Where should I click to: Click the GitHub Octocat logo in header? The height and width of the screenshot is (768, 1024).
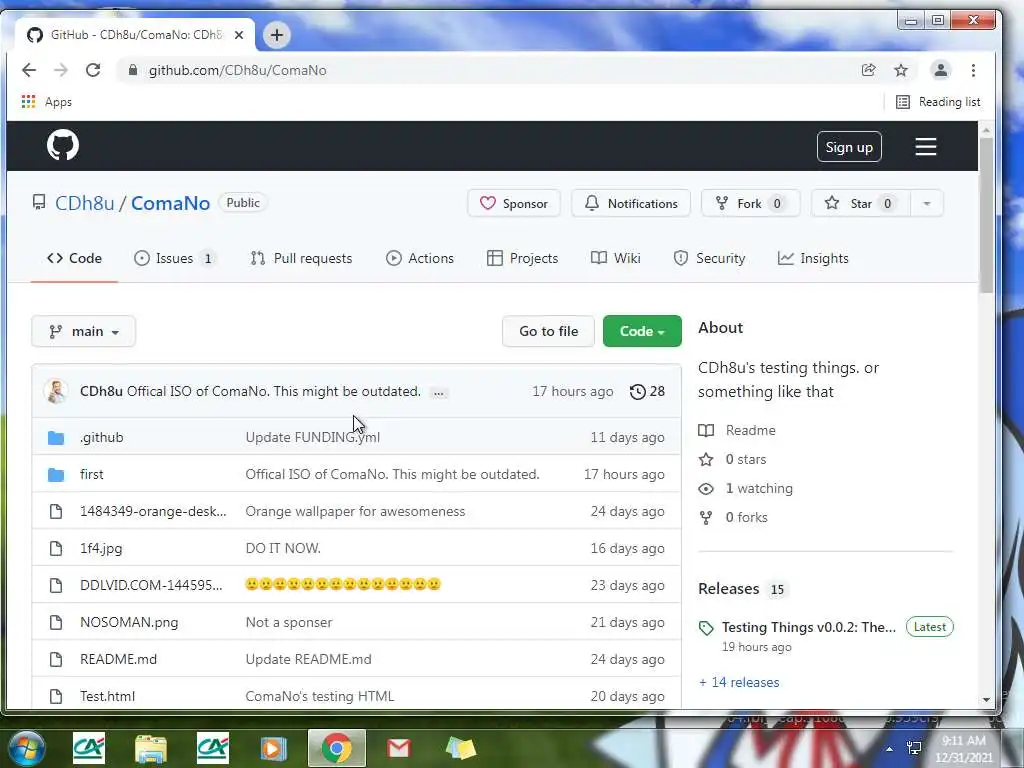63,145
